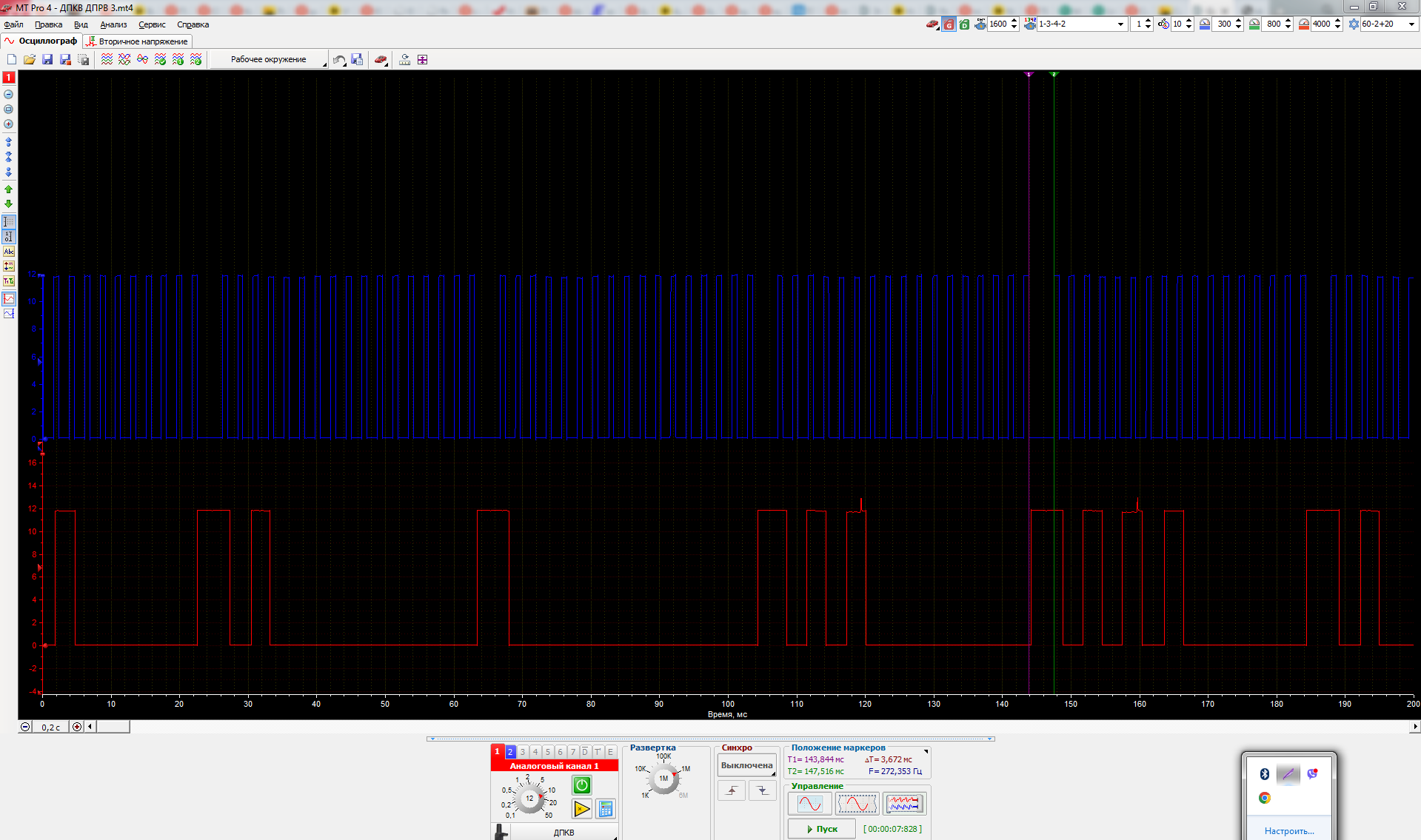The width and height of the screenshot is (1421, 840).
Task: Click the Chrome icon in system tray
Action: coord(1265,798)
